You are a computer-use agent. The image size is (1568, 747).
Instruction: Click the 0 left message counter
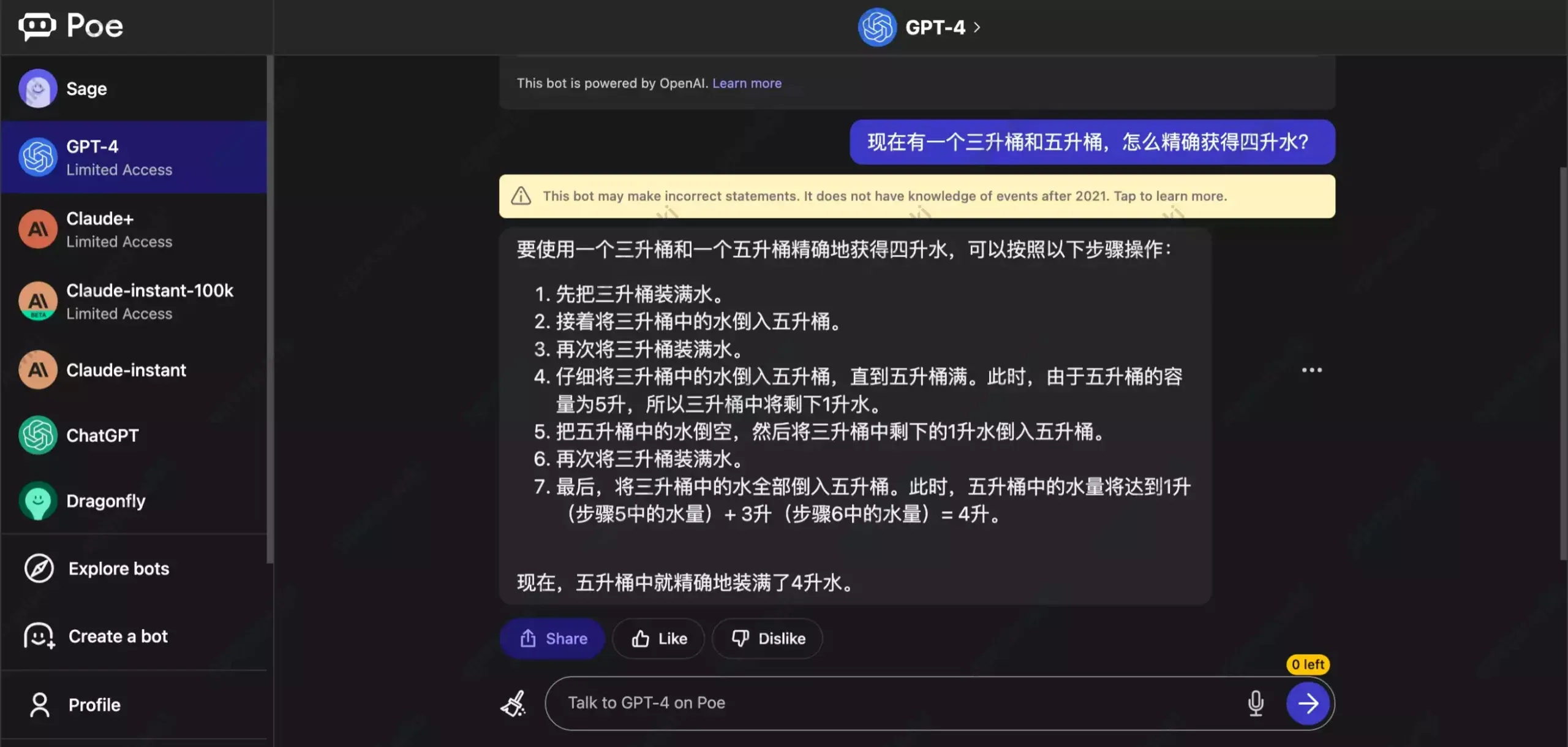click(x=1308, y=664)
